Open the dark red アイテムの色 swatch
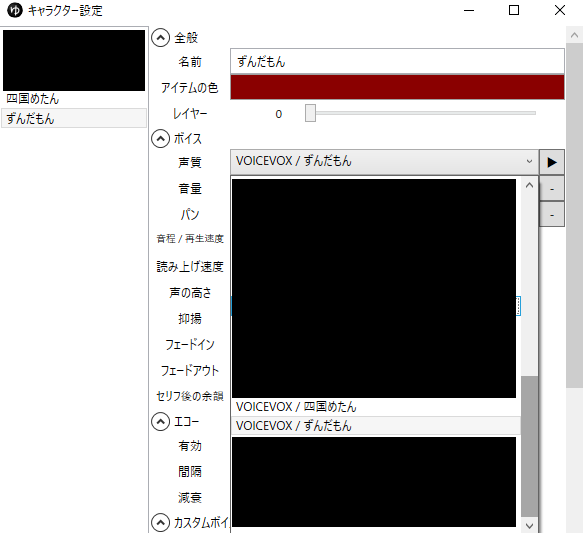Viewport: 583px width, 533px height. pos(397,87)
